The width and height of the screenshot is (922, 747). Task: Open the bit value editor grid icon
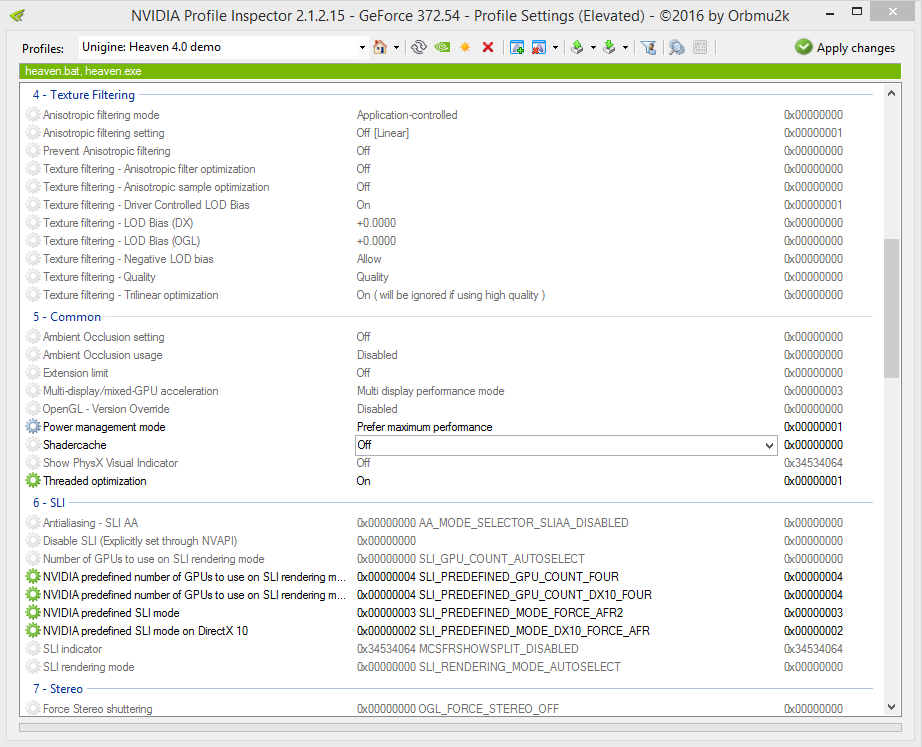(700, 47)
